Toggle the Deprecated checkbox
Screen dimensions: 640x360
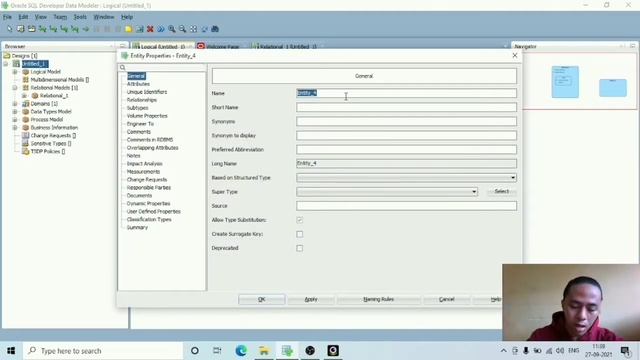300,248
